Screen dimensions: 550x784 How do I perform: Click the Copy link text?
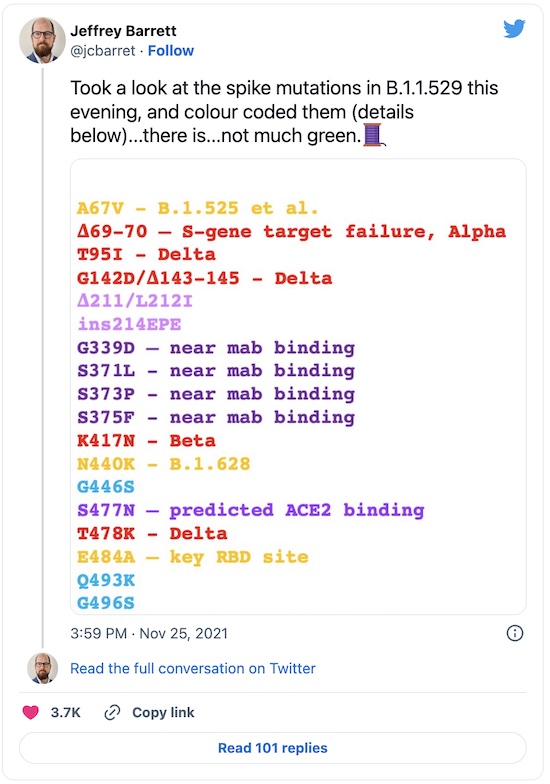163,712
